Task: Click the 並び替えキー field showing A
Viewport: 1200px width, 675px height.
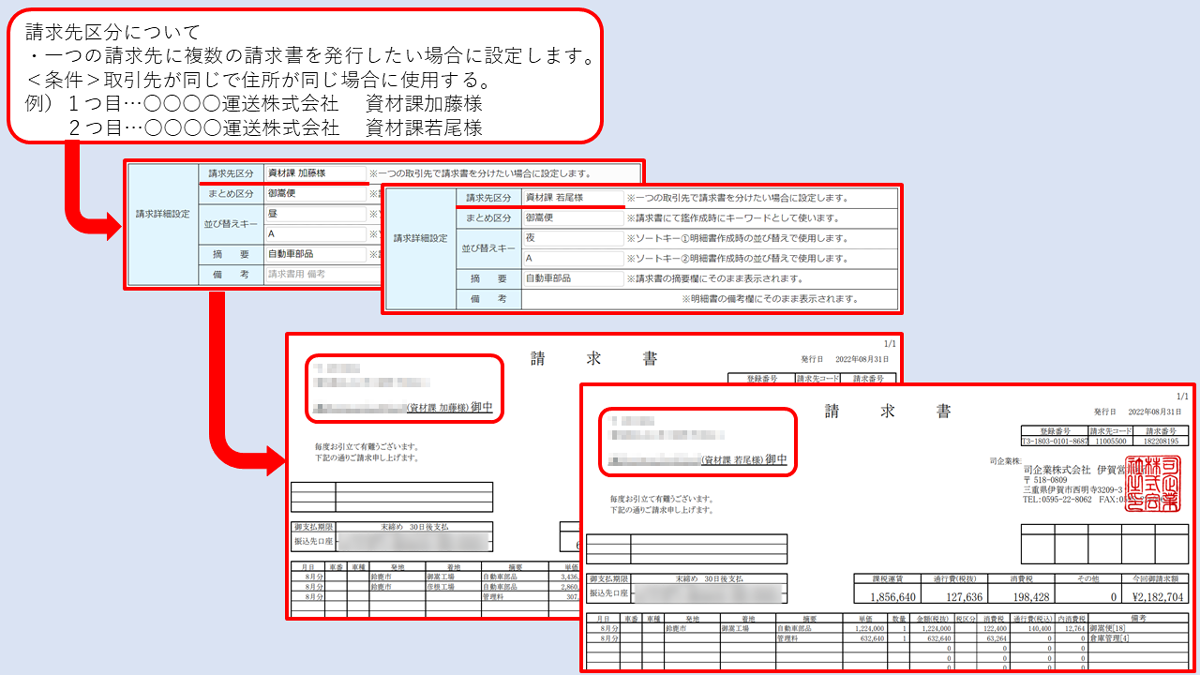Action: click(314, 233)
